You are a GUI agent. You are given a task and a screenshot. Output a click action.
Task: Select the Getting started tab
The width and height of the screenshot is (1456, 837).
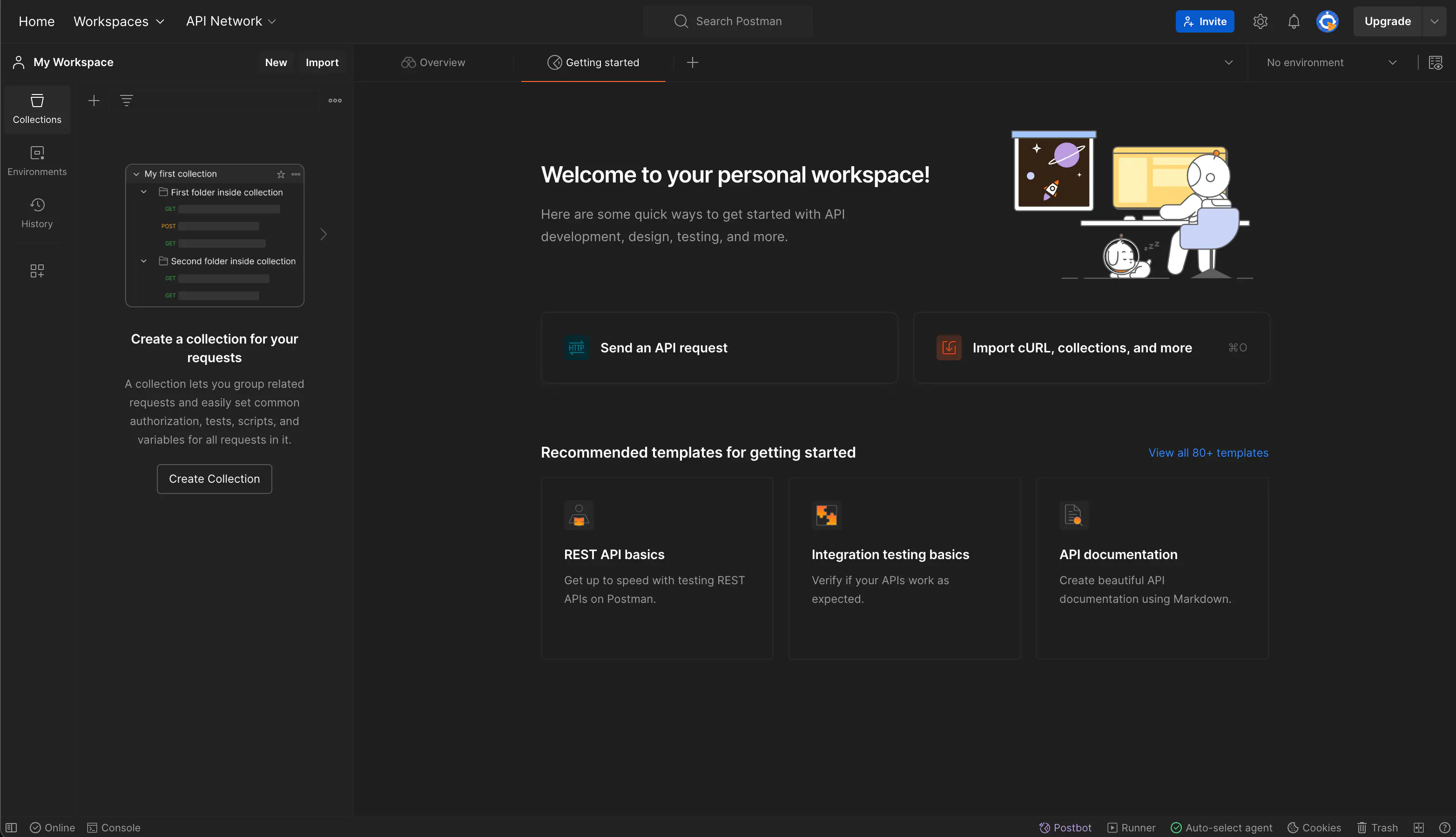click(x=593, y=63)
